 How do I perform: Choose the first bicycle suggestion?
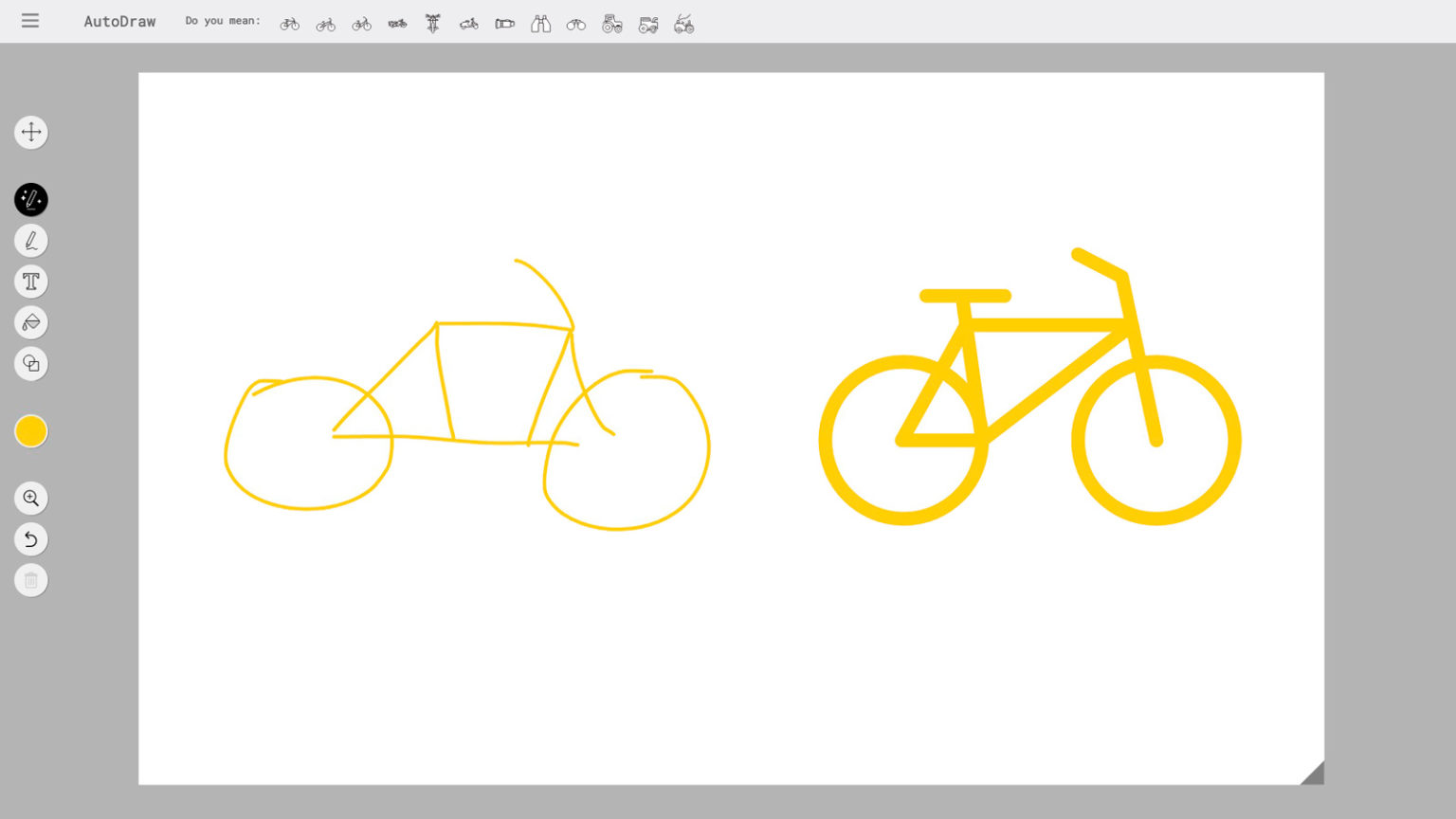coord(290,24)
